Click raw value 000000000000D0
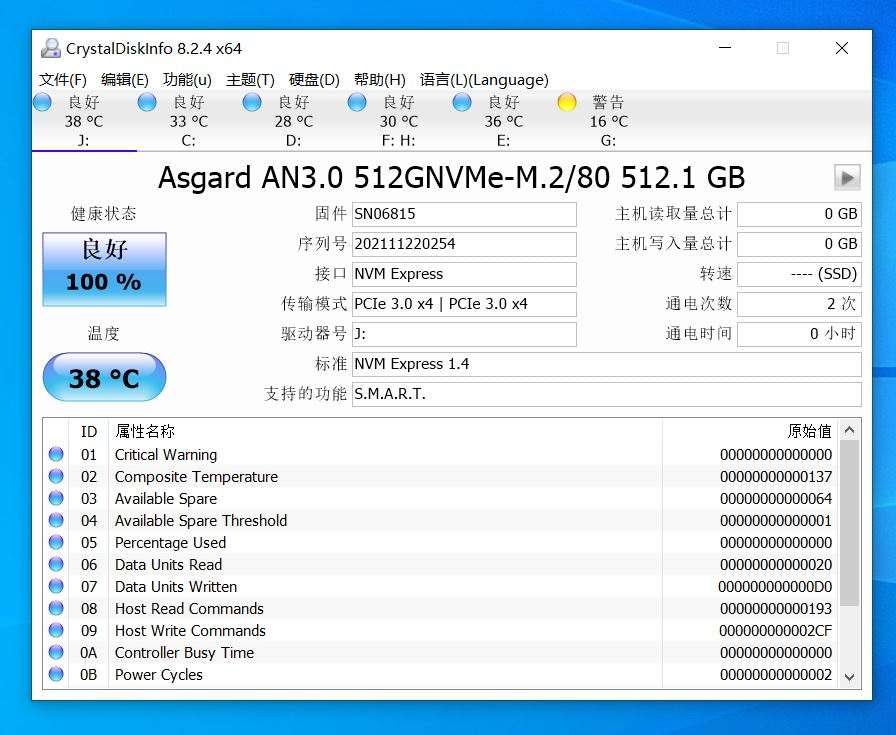The image size is (896, 735). tap(775, 587)
